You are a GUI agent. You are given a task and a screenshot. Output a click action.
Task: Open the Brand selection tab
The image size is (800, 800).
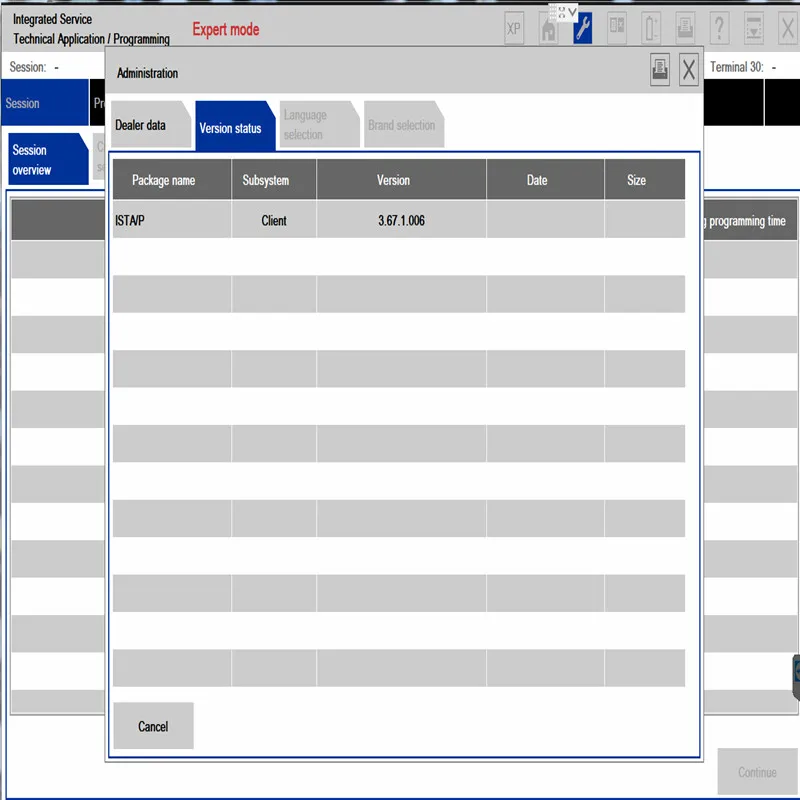404,125
